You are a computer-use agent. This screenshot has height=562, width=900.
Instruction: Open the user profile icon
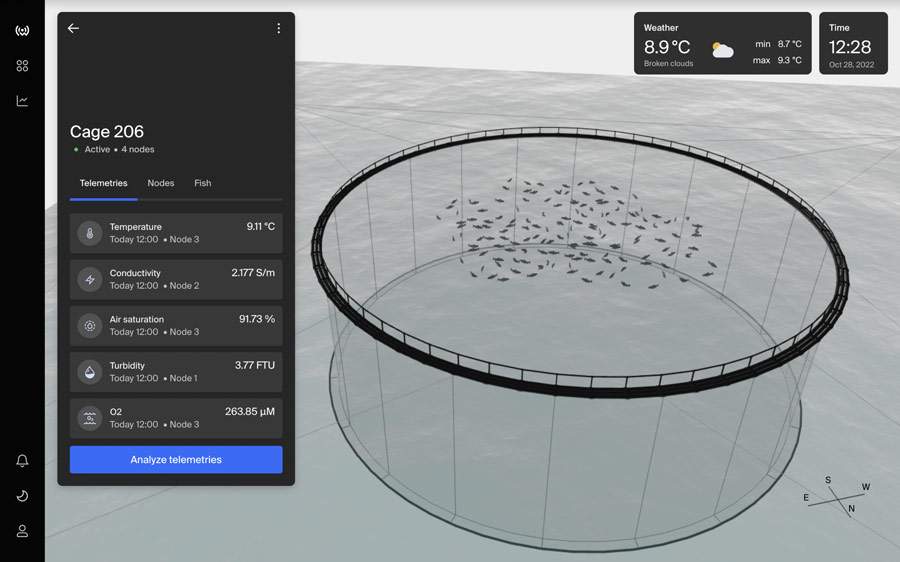22,531
